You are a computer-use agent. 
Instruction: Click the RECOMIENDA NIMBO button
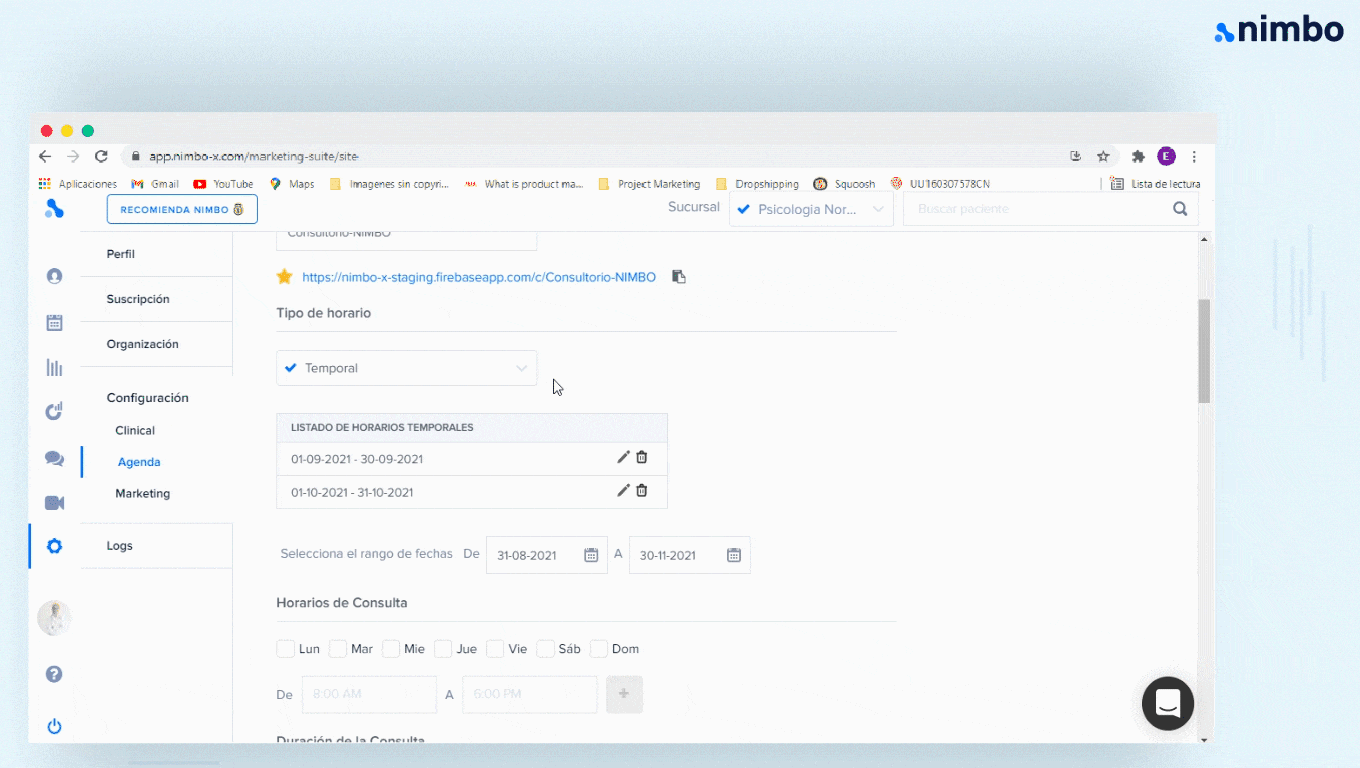(181, 209)
